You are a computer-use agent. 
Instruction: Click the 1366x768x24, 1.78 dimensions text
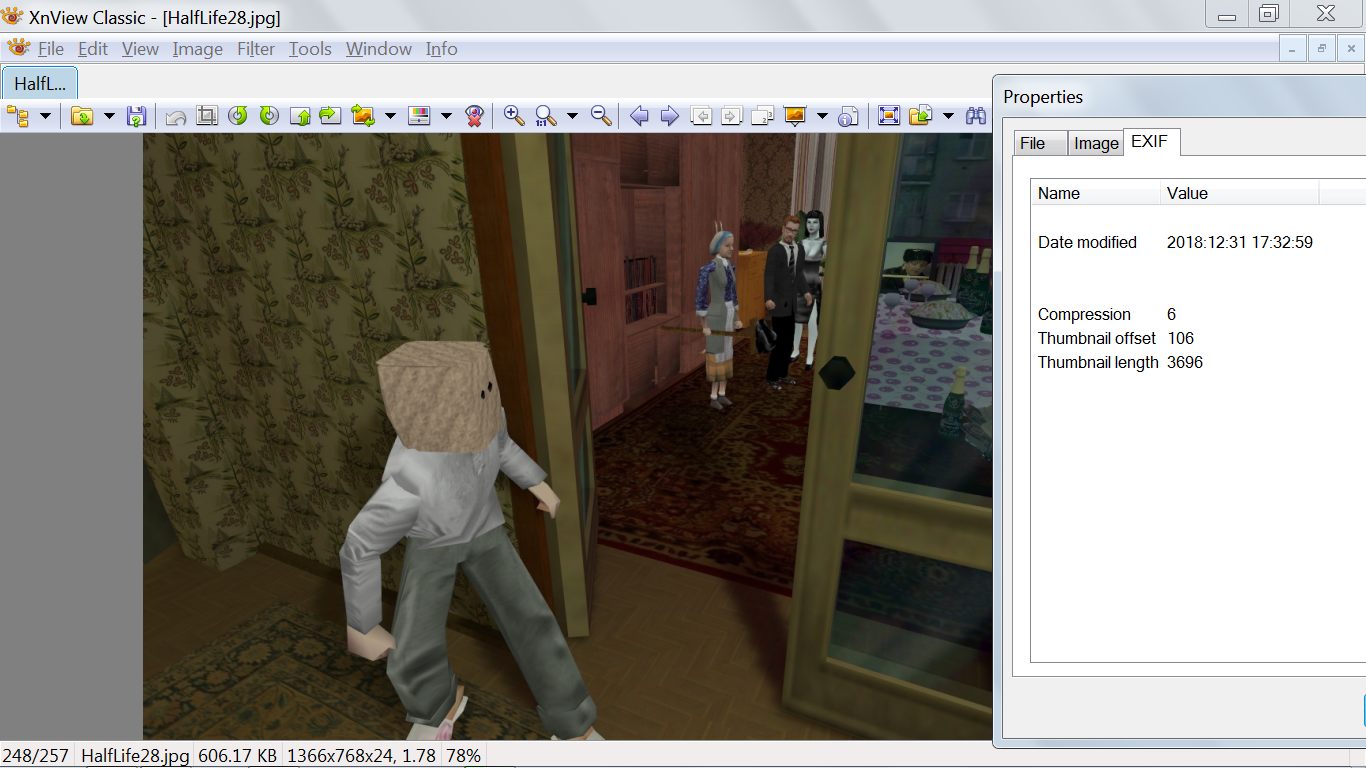361,756
